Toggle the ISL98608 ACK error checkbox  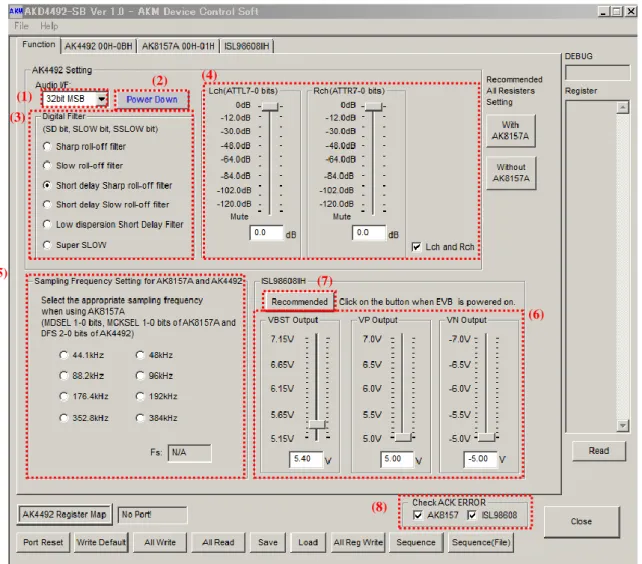tap(472, 515)
